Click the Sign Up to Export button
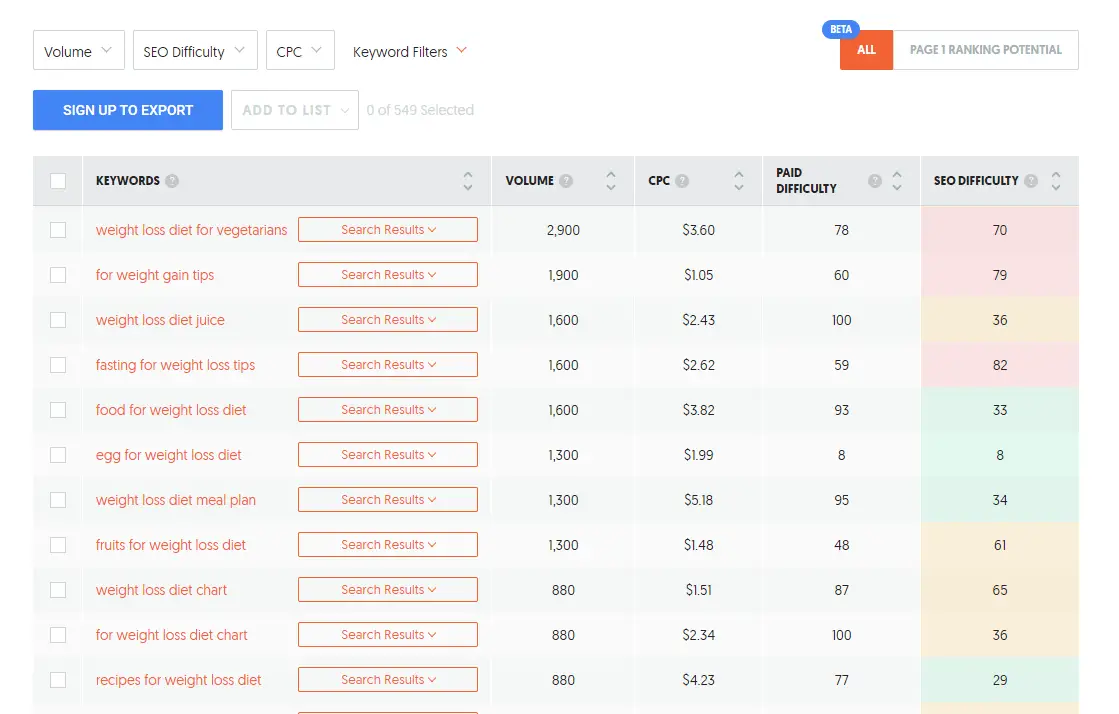Image resolution: width=1119 pixels, height=714 pixels. click(x=128, y=110)
